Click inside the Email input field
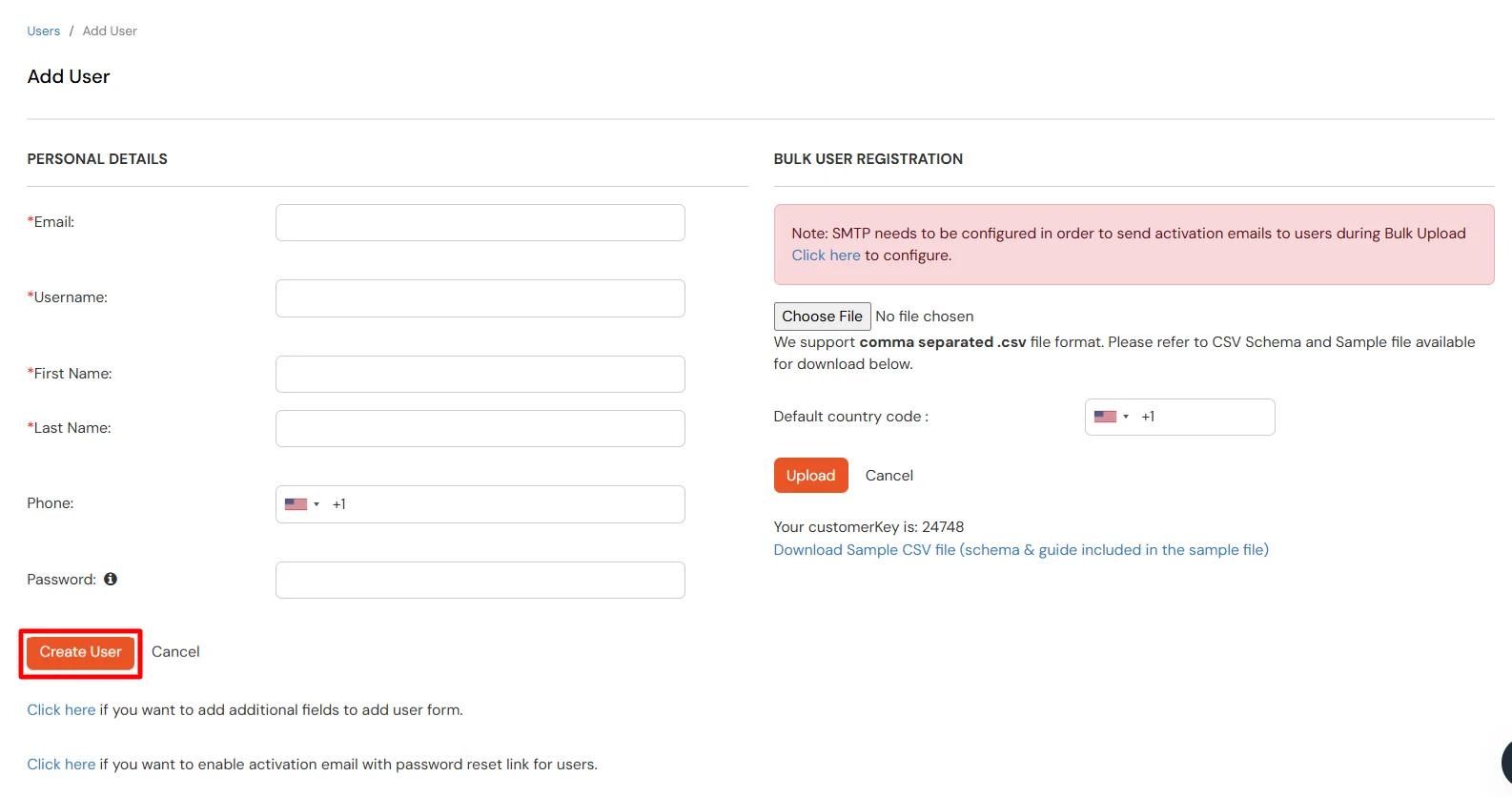Viewport: 1512px width, 797px height. (x=480, y=222)
